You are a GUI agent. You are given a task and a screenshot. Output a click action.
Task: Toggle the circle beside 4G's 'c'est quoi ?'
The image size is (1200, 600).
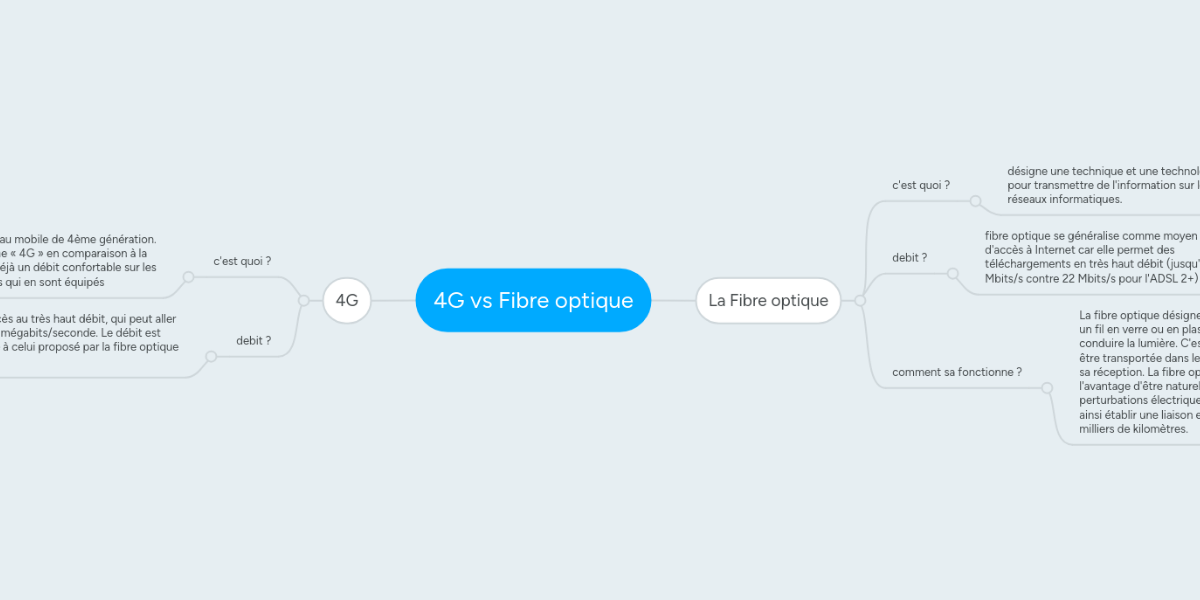tap(188, 277)
